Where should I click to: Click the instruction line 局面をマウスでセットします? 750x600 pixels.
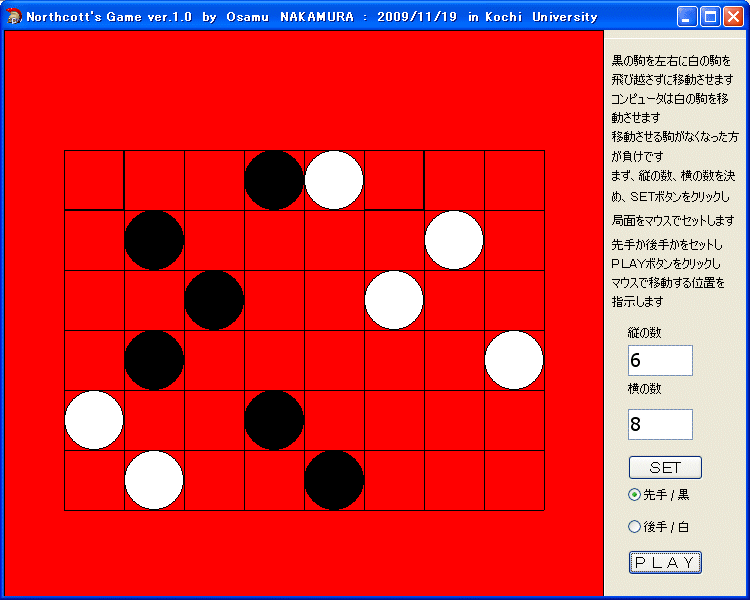coord(673,221)
